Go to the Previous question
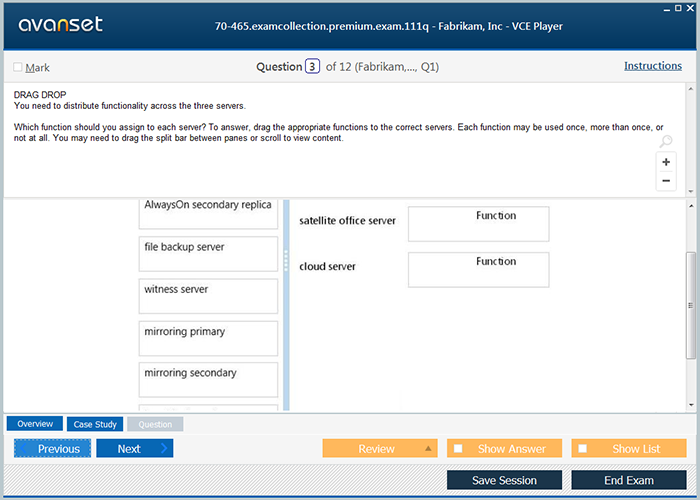The image size is (700, 500). click(52, 448)
